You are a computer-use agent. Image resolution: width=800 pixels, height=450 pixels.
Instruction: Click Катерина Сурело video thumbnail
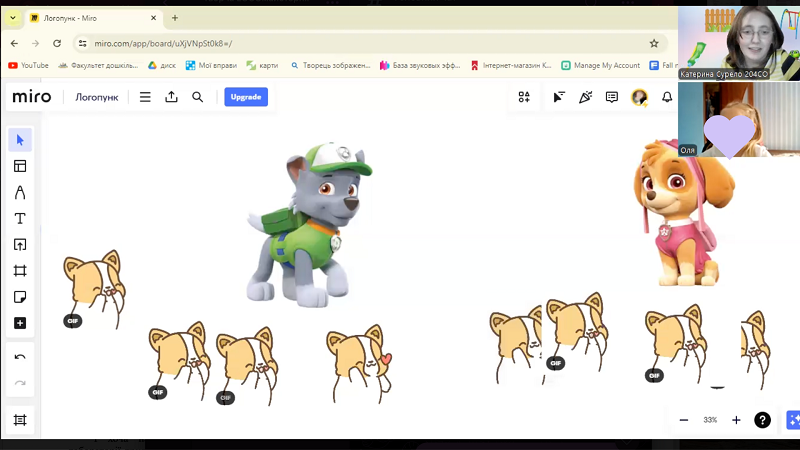click(739, 43)
